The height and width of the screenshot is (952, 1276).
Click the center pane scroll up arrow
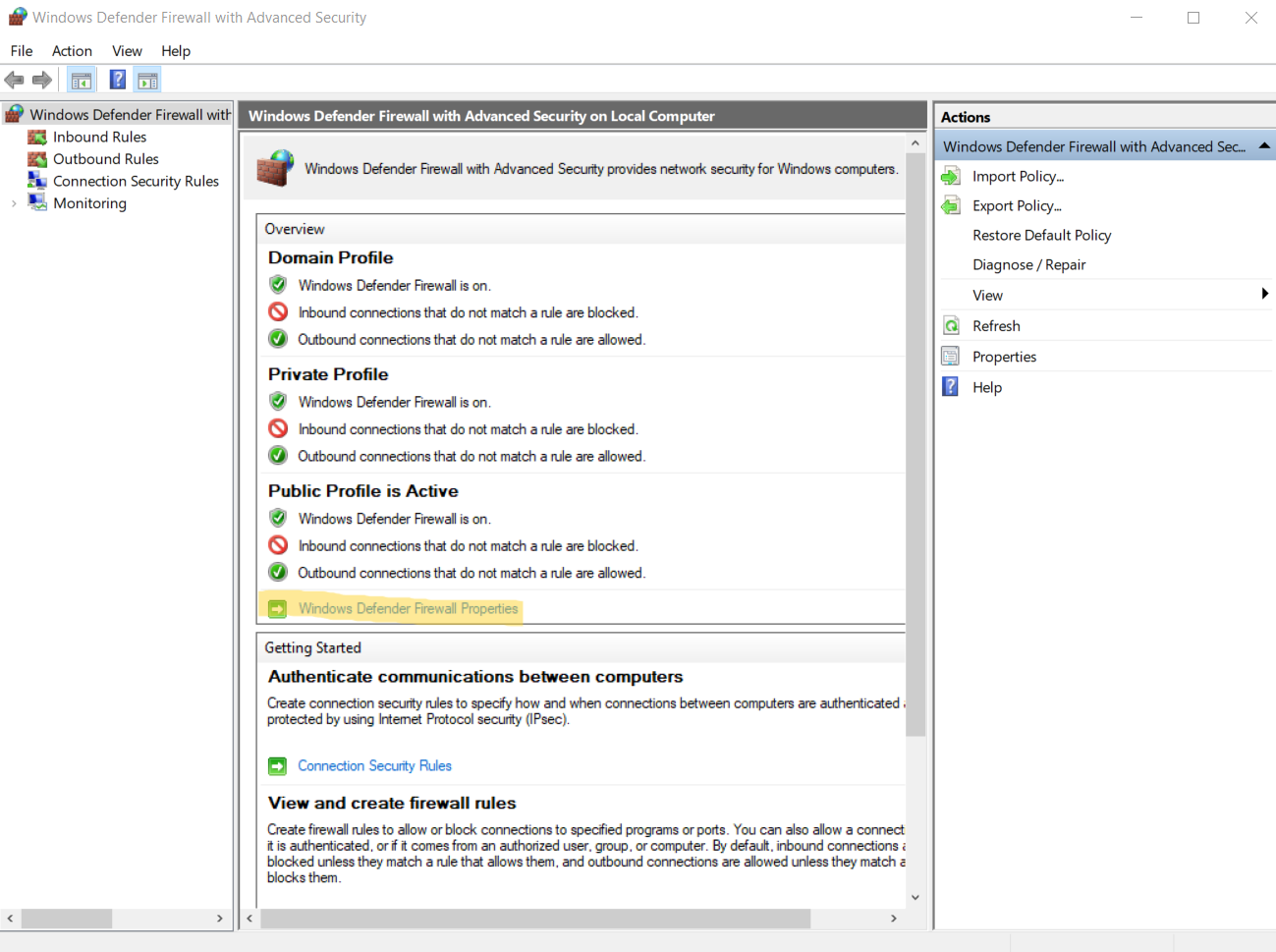tap(915, 143)
